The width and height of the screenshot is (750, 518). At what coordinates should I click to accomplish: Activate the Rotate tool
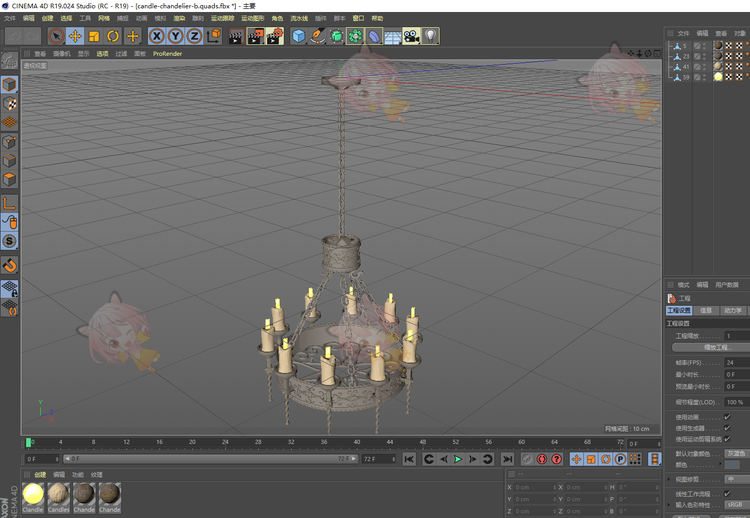[113, 36]
